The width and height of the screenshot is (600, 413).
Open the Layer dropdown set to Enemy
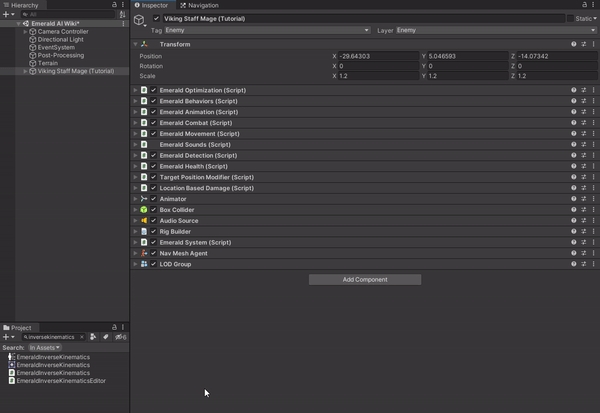490,30
